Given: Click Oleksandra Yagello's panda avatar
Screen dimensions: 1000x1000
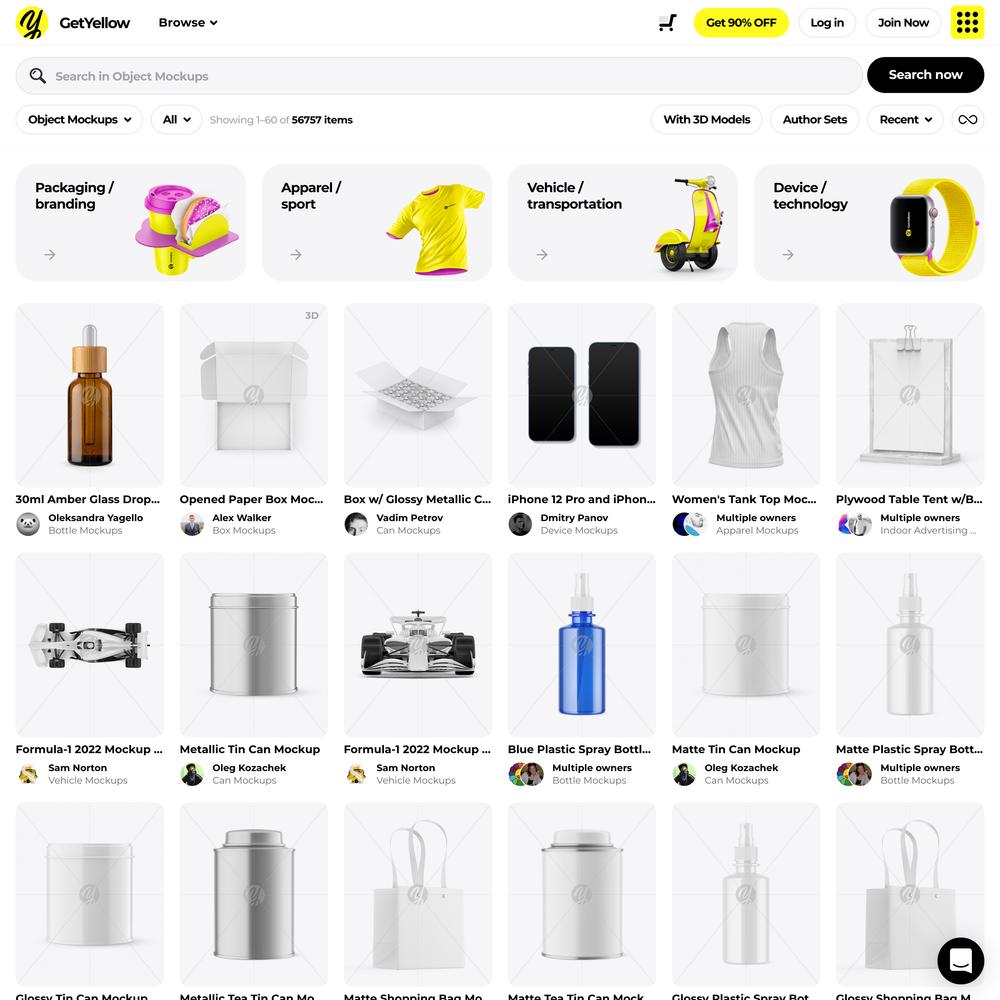Looking at the screenshot, I should 28,524.
